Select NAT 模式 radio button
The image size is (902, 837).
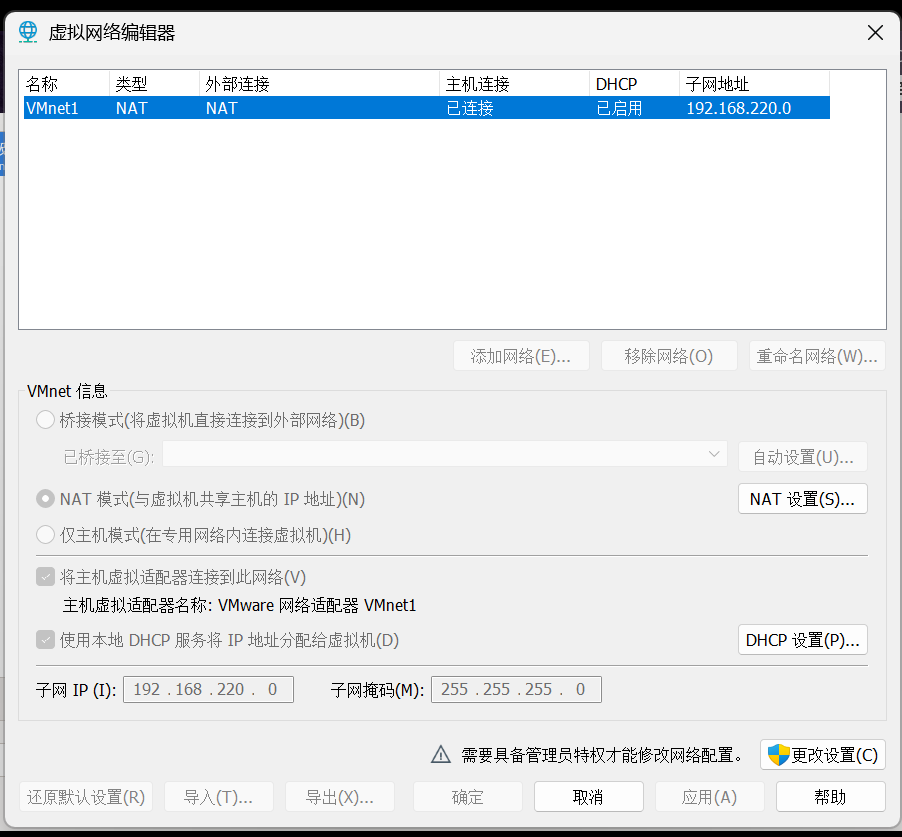(45, 499)
